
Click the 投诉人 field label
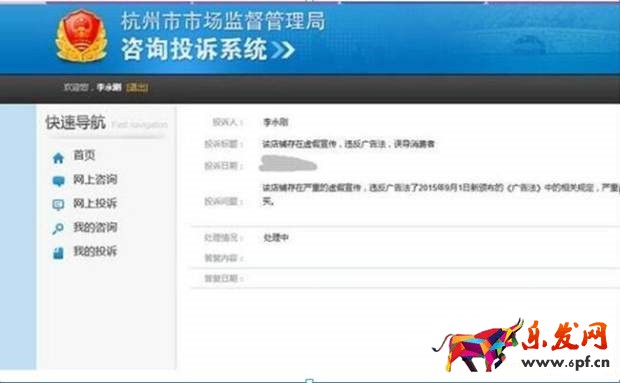tap(227, 123)
